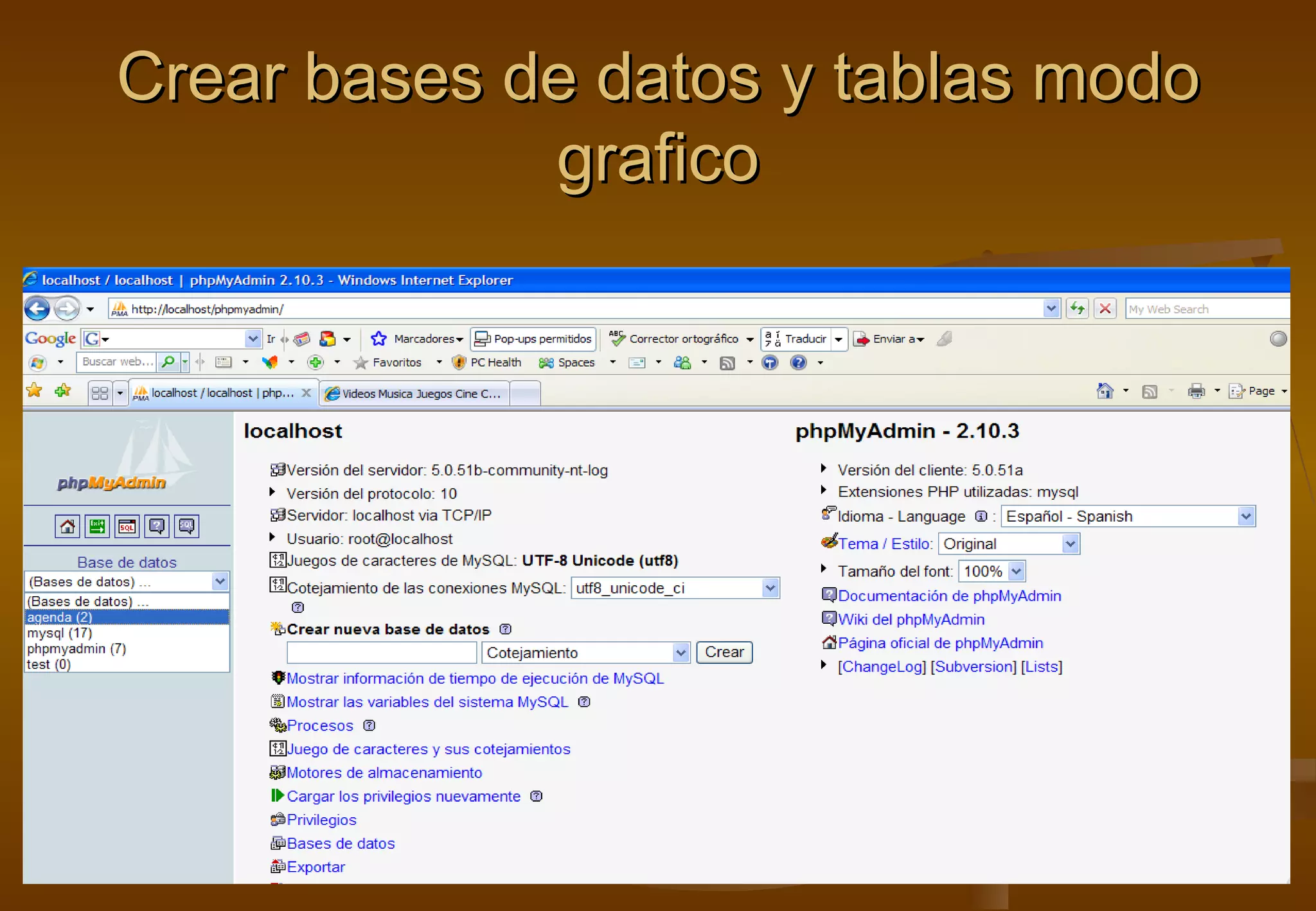Click the IE Home page icon
This screenshot has height=911, width=1316.
1105,391
